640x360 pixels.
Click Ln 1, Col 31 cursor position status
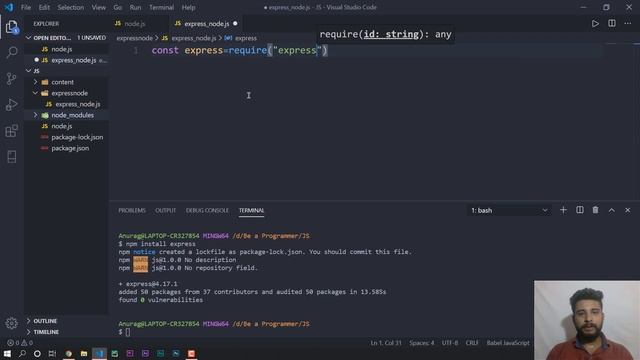[386, 343]
